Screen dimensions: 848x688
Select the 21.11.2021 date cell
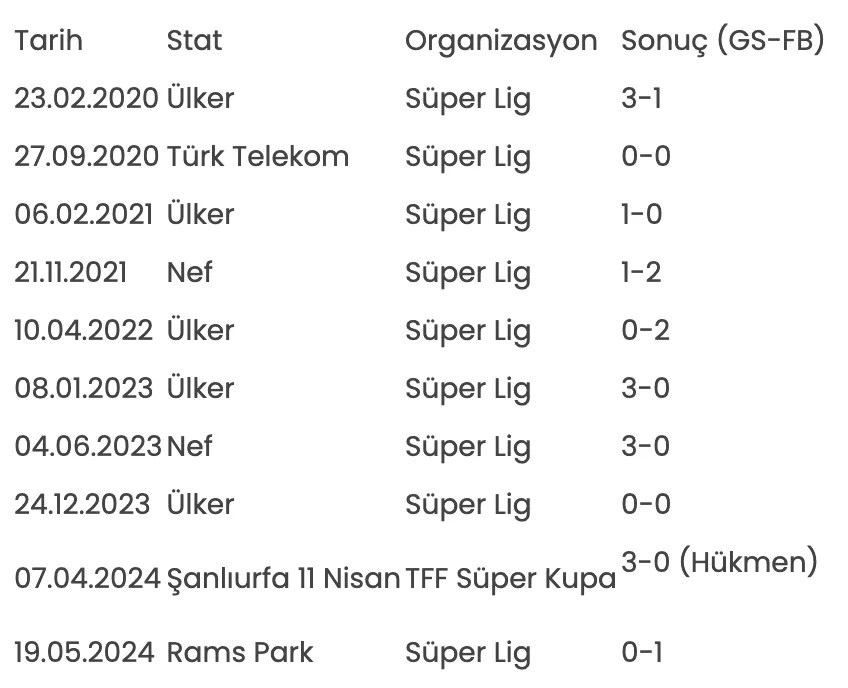click(71, 272)
